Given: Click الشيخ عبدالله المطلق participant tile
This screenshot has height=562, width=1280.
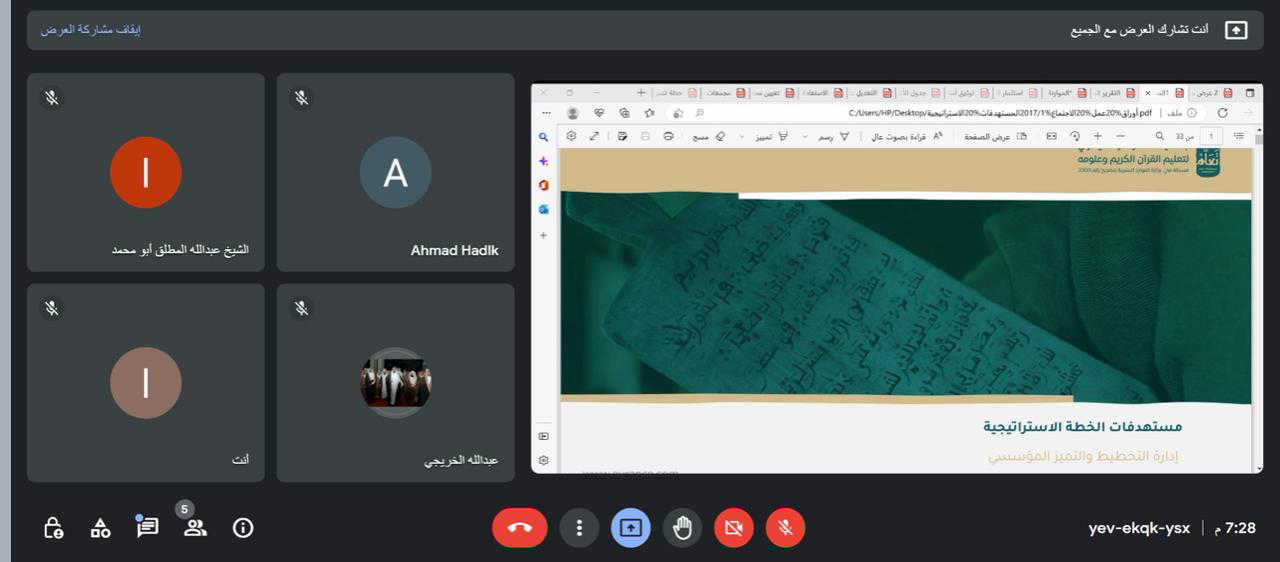Looking at the screenshot, I should coord(146,172).
